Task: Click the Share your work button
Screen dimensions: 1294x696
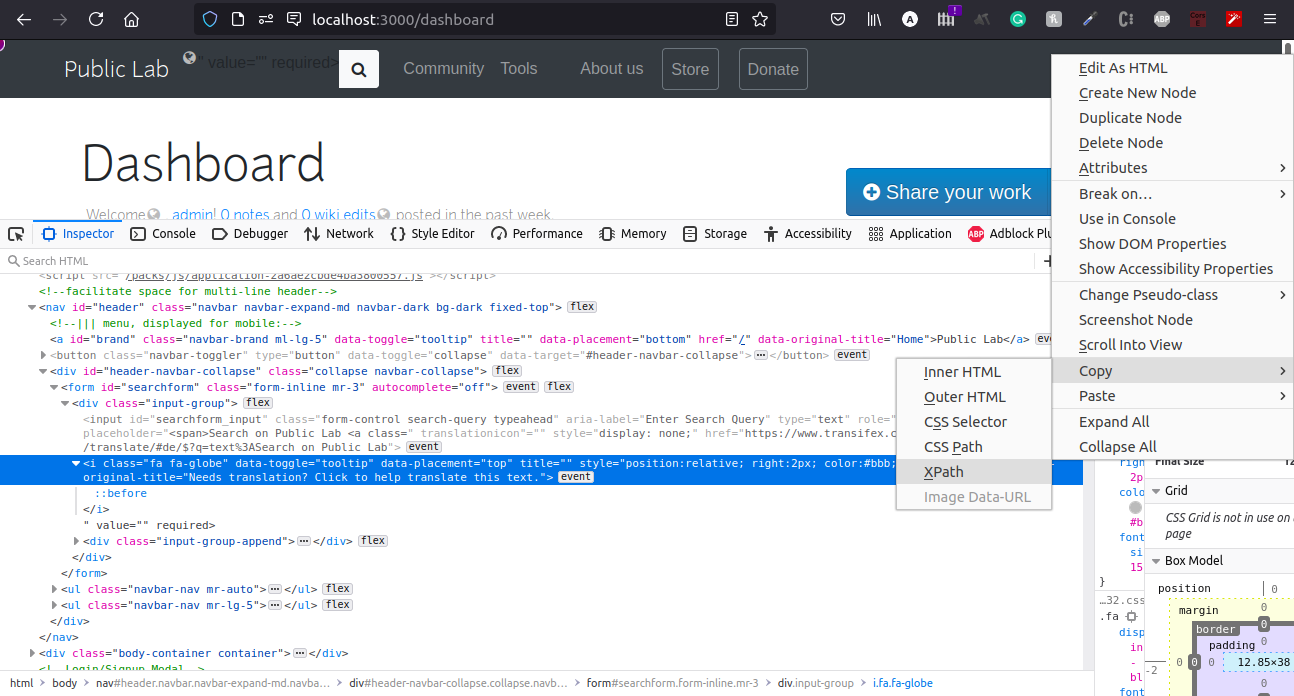Action: coord(946,192)
